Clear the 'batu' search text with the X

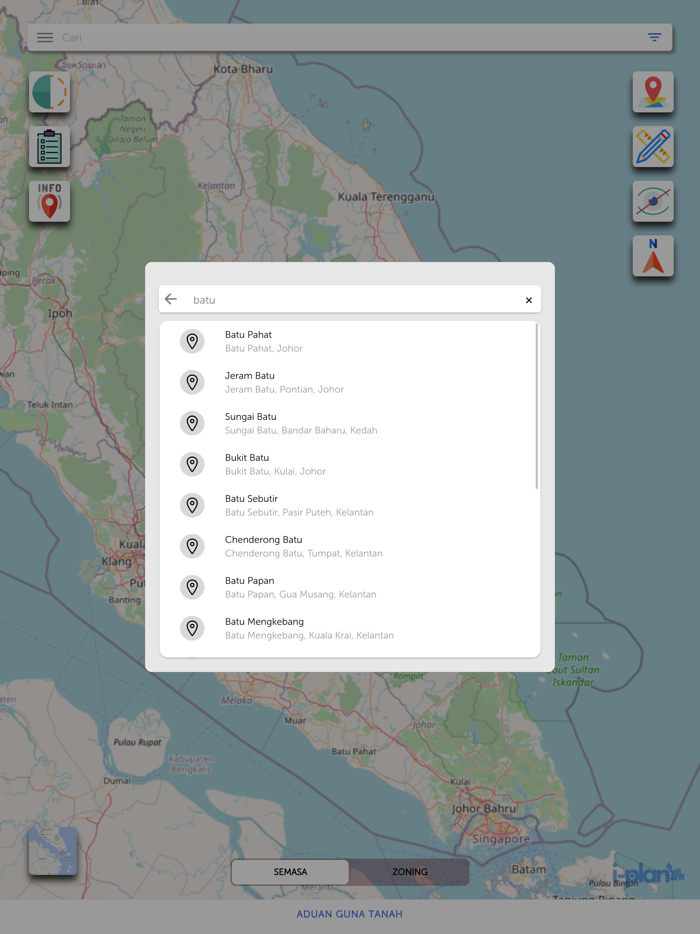click(528, 300)
